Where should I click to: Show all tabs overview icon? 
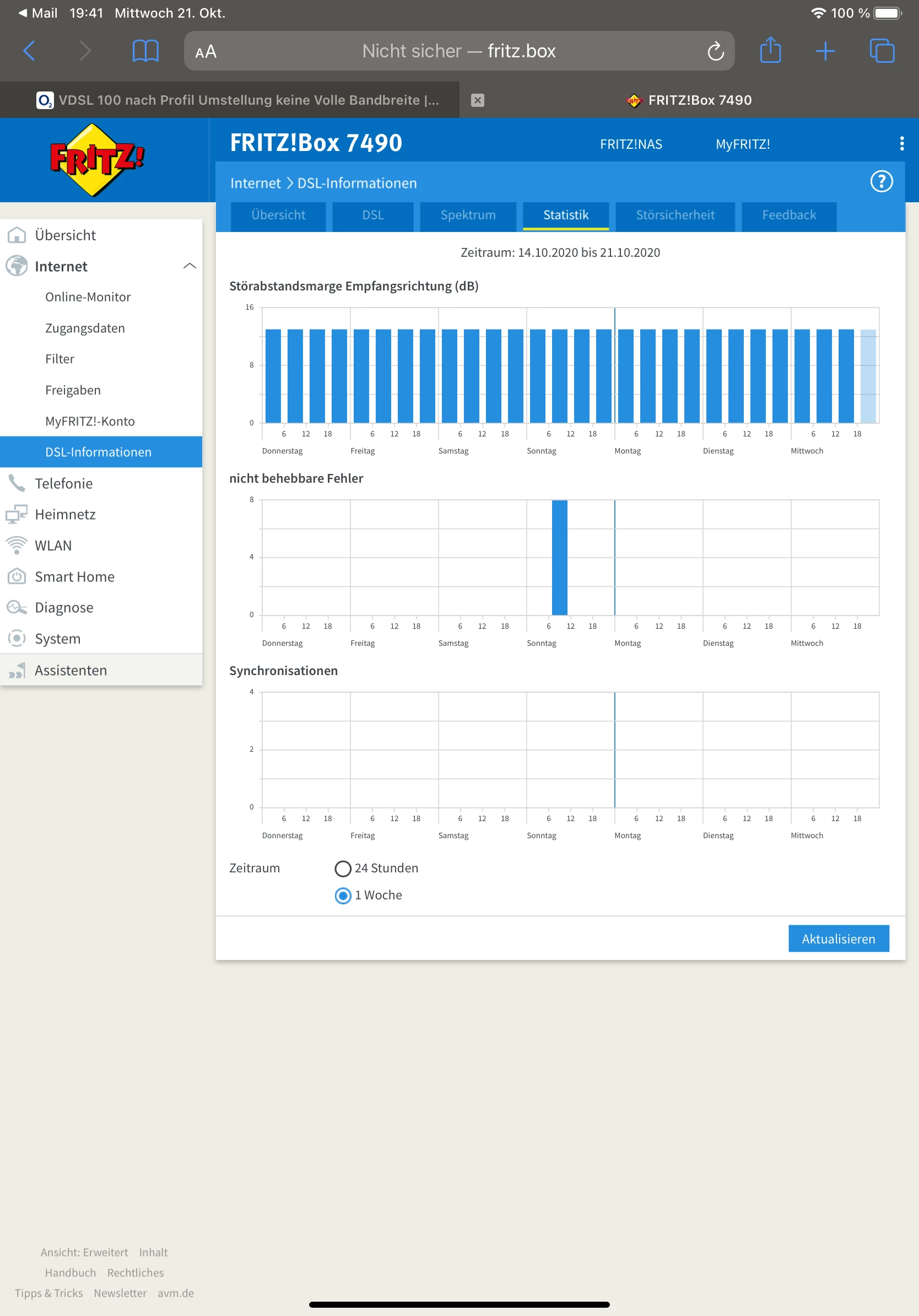point(881,51)
